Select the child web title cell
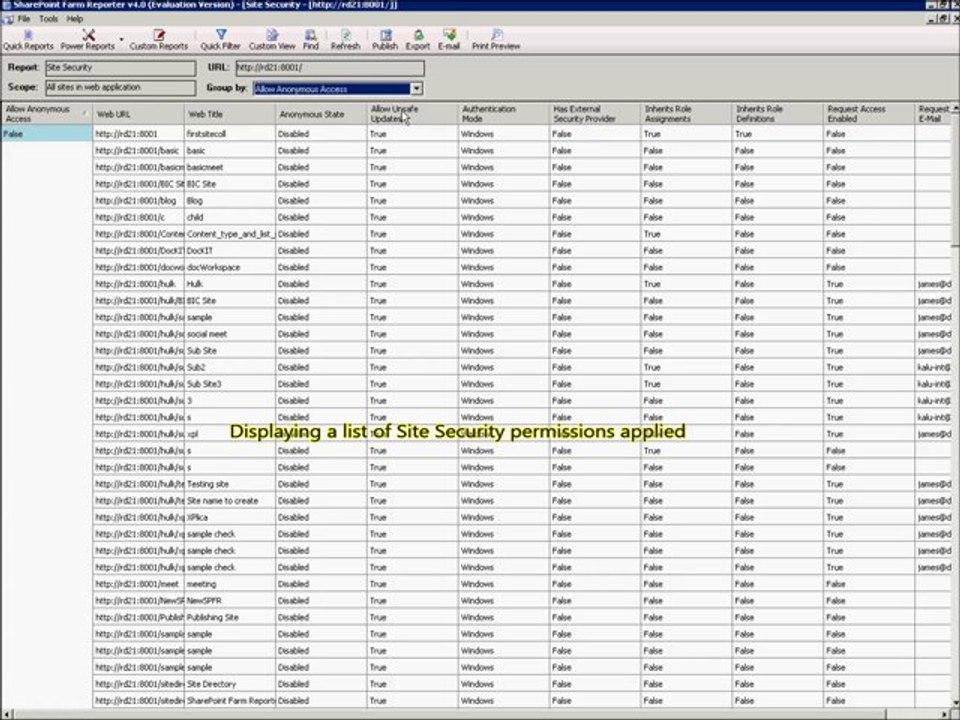Screen dimensions: 960x720 [230, 217]
